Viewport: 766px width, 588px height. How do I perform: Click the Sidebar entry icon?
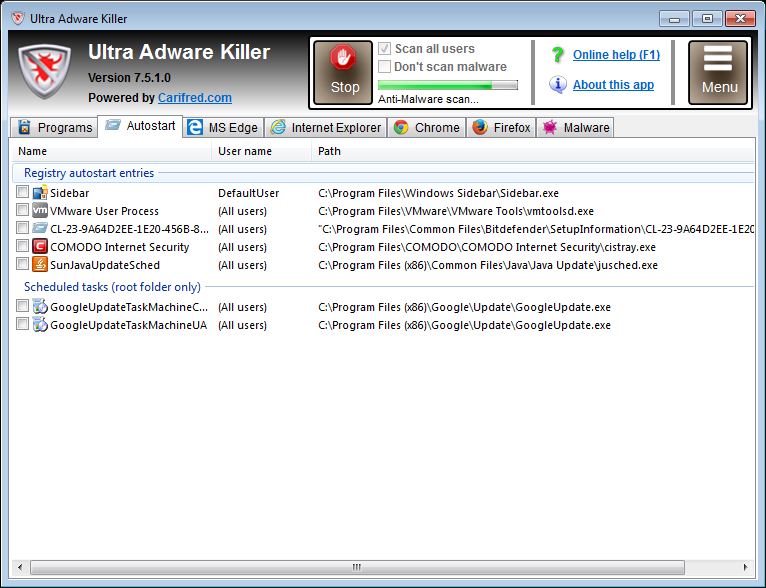tap(40, 192)
